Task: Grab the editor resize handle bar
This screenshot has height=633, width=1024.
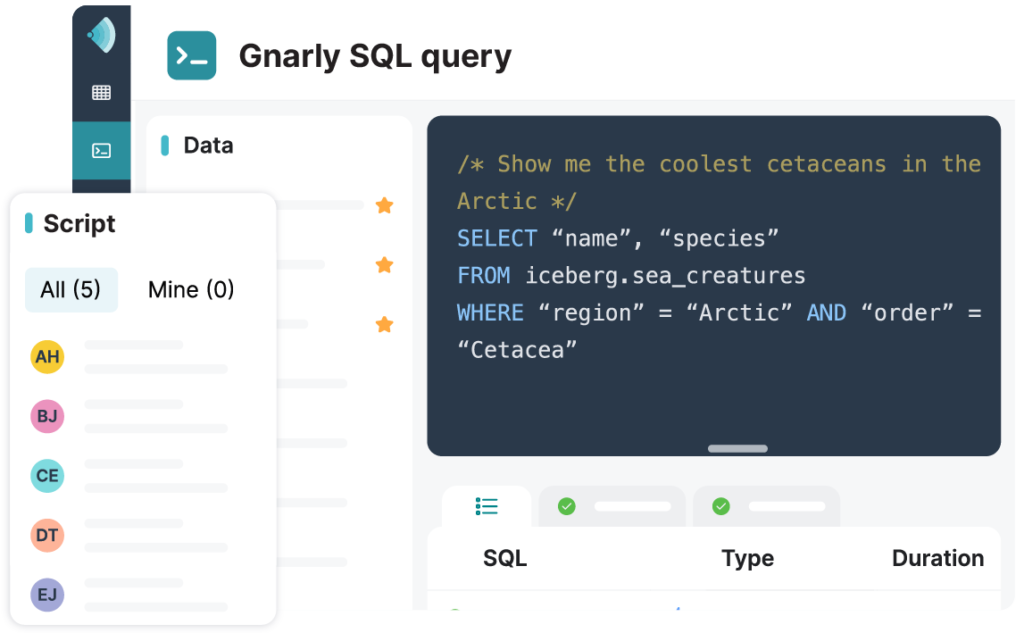Action: coord(738,449)
